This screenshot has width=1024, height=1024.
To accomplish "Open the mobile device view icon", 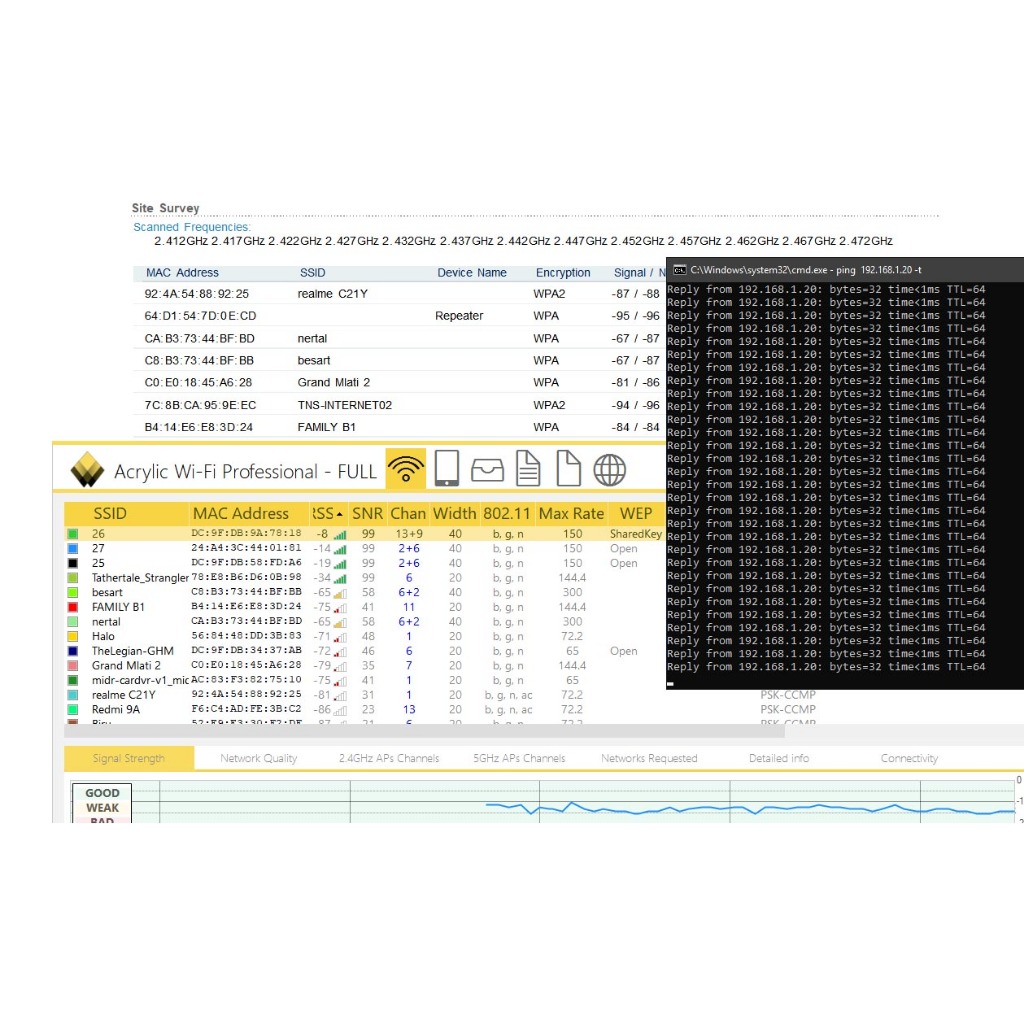I will pos(446,469).
